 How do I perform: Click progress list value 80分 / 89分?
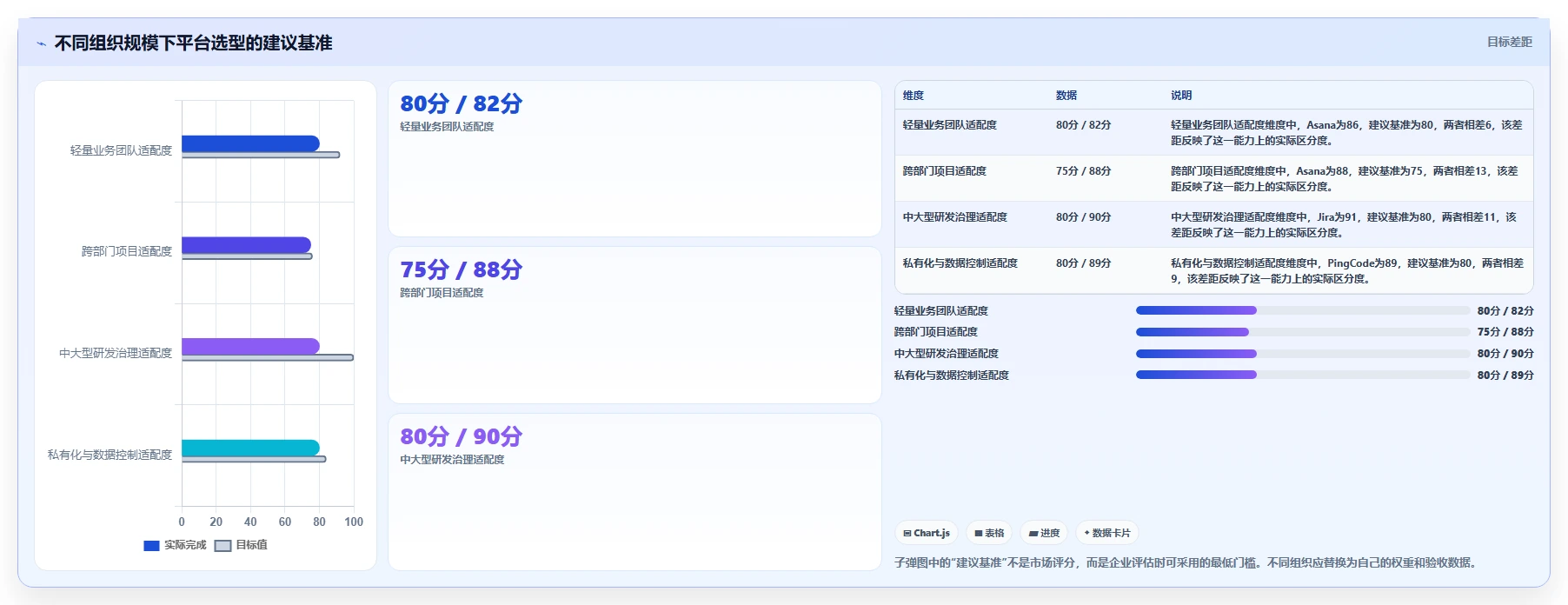click(1505, 376)
